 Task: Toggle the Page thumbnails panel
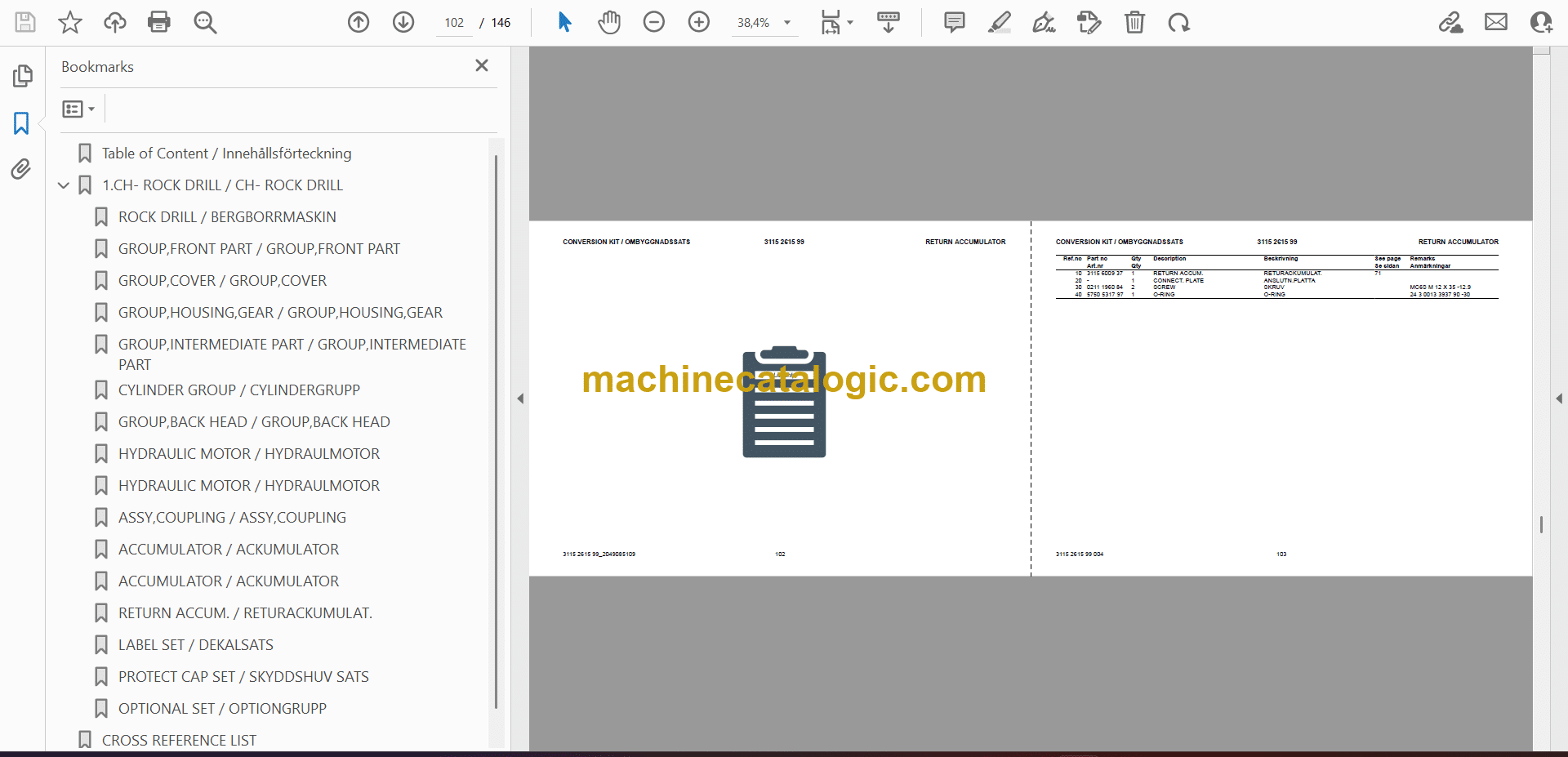point(22,76)
